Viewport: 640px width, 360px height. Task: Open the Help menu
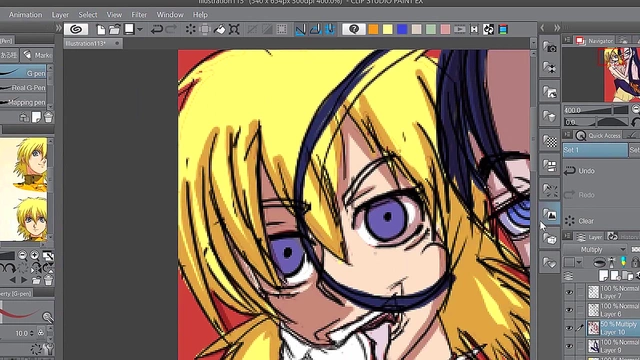click(200, 15)
